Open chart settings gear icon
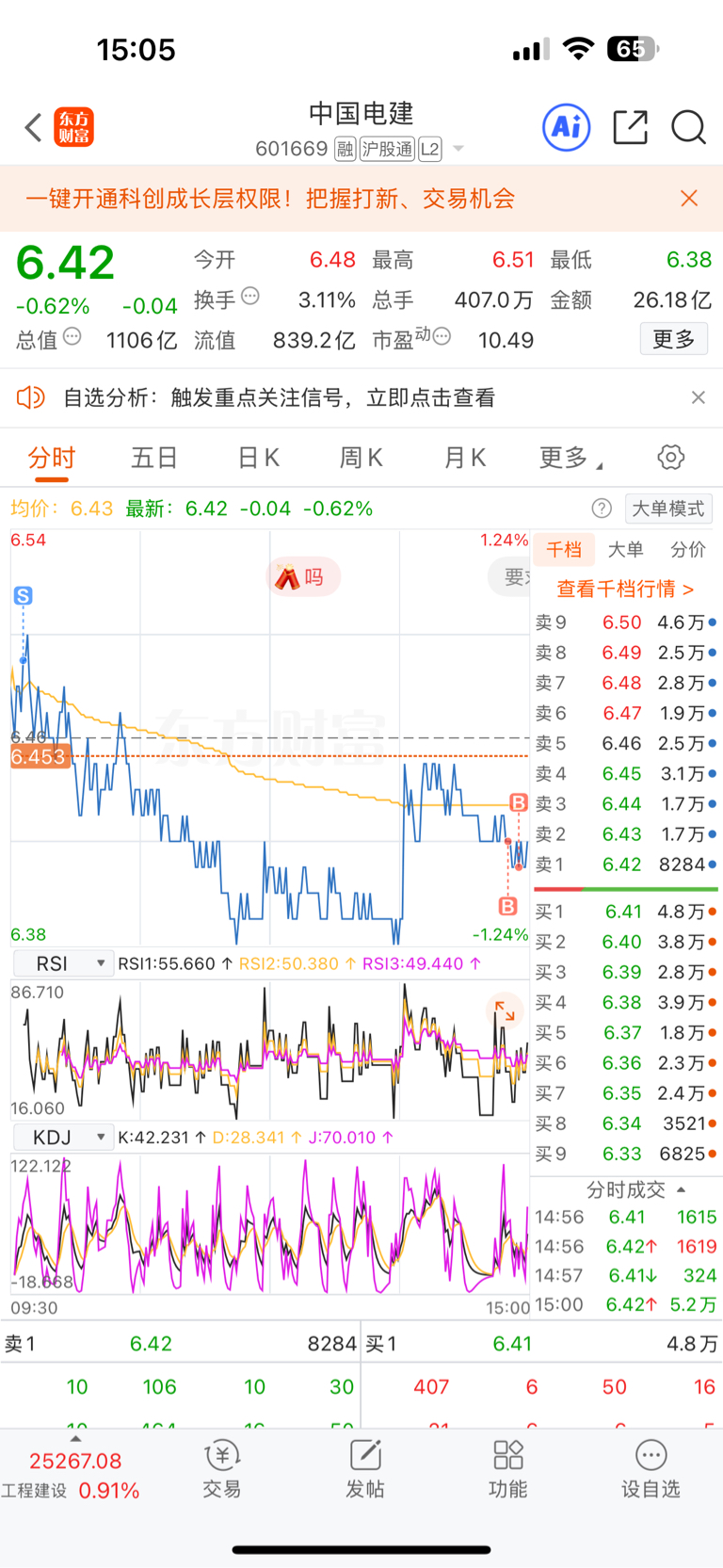The width and height of the screenshot is (723, 1568). pos(670,458)
